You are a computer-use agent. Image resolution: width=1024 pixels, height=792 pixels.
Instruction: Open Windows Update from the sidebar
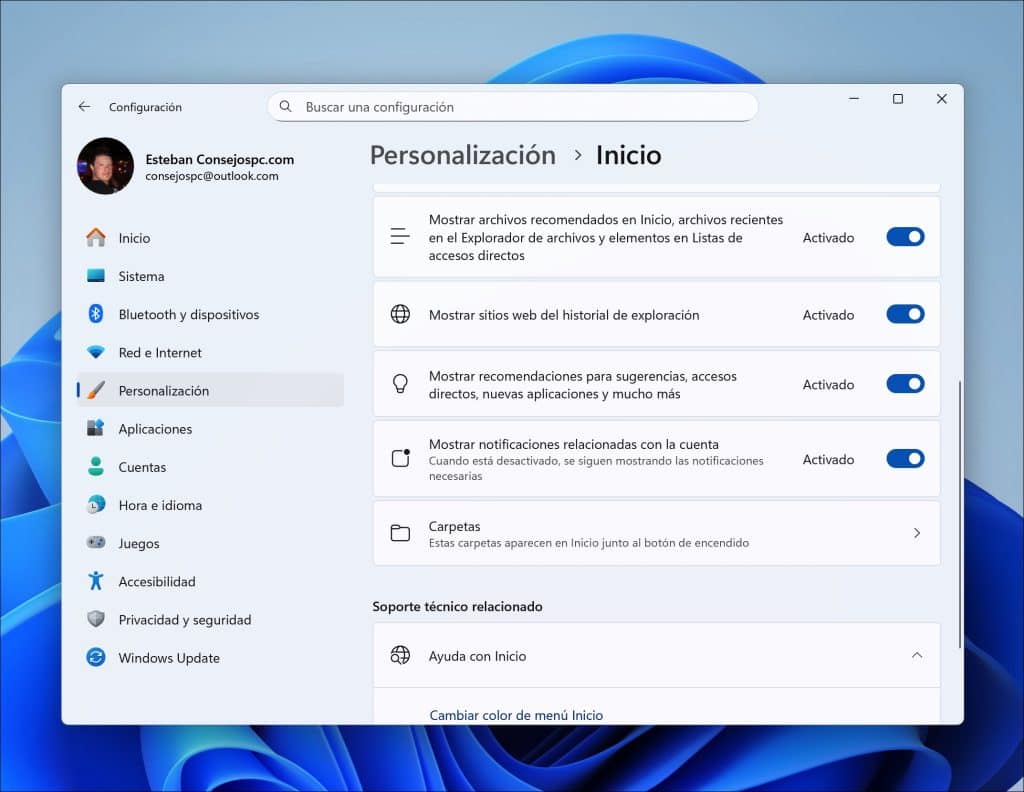tap(100, 657)
